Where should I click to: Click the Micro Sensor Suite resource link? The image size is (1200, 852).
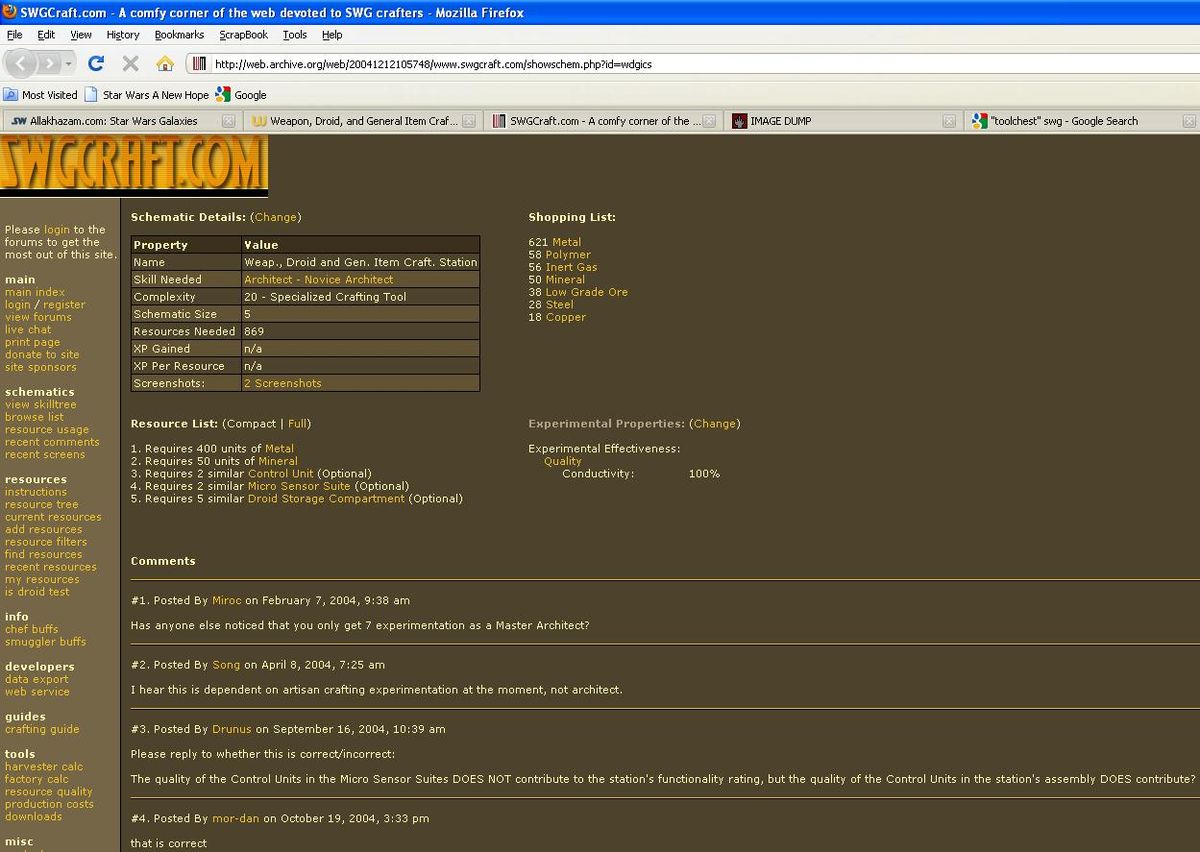point(299,486)
